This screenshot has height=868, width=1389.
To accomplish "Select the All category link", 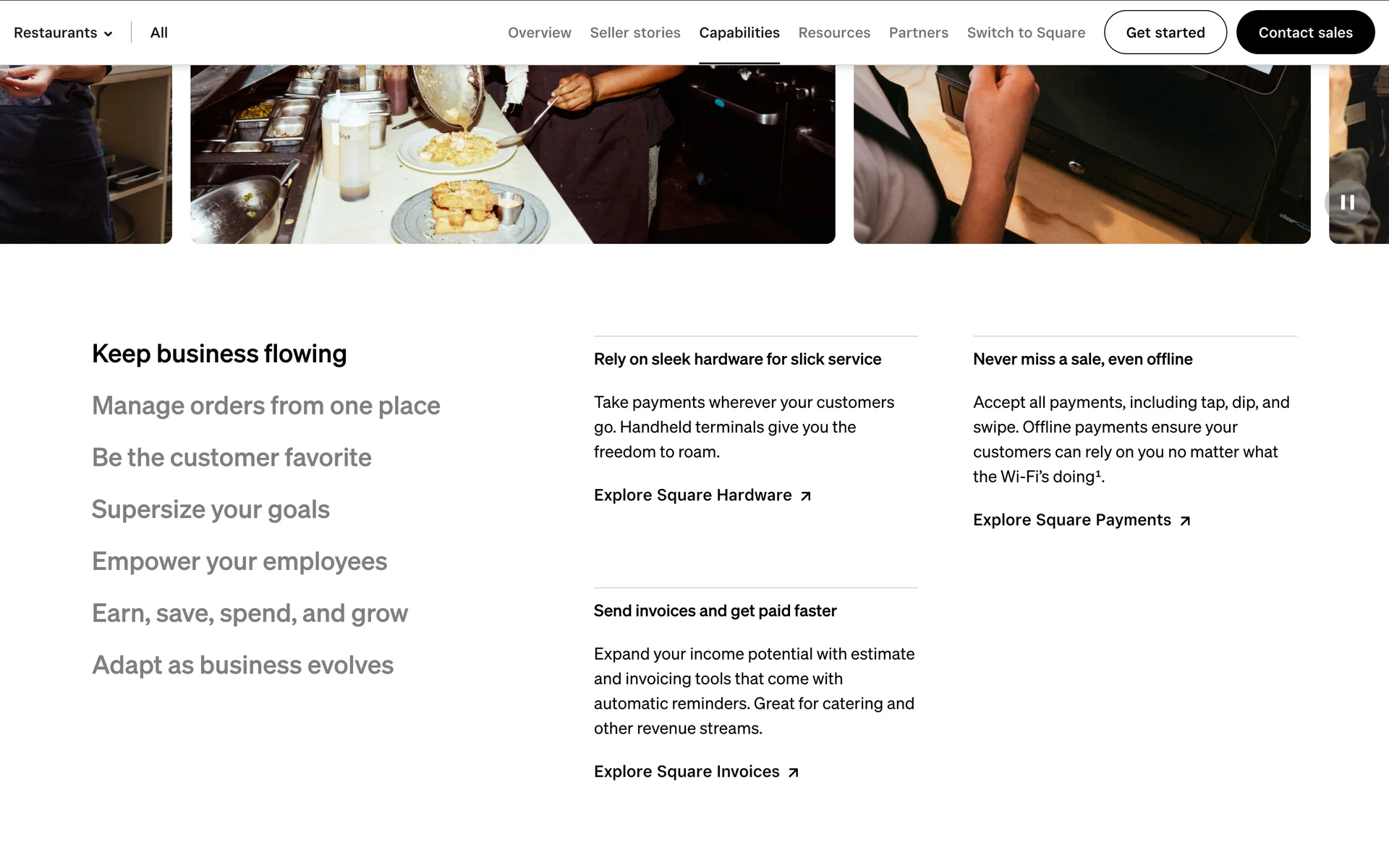I will (158, 33).
